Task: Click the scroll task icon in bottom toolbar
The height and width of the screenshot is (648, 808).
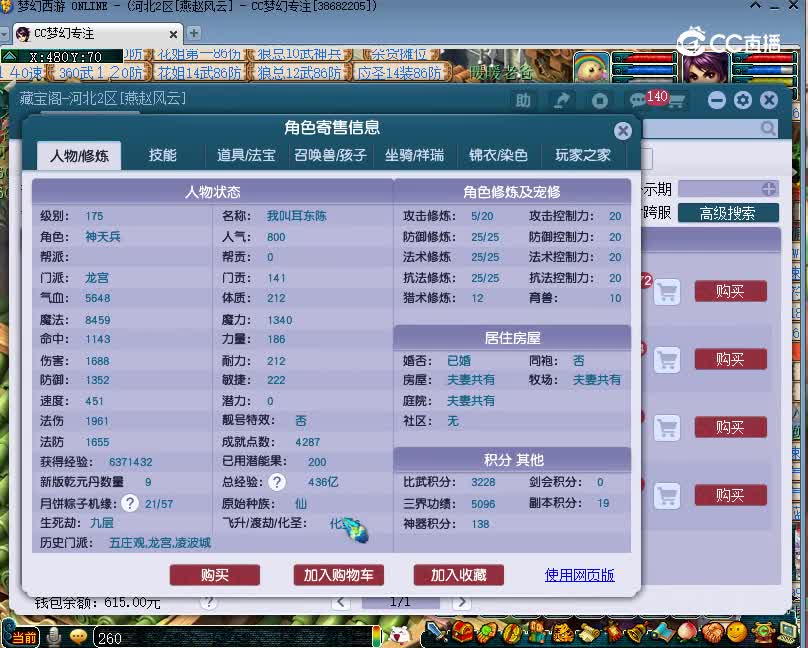Action: click(589, 633)
